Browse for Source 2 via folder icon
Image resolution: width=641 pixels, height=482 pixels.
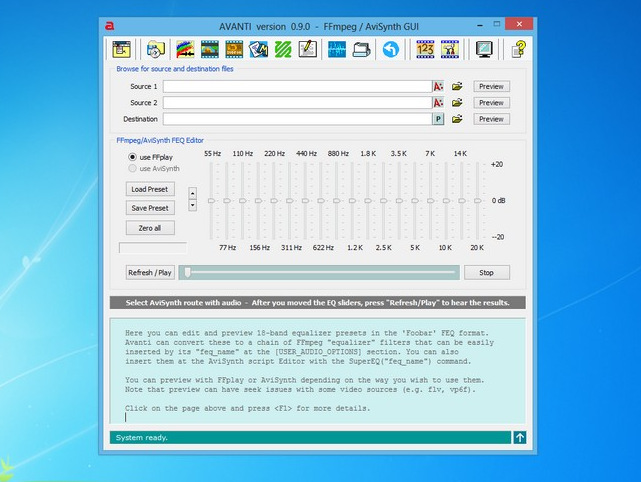[457, 103]
